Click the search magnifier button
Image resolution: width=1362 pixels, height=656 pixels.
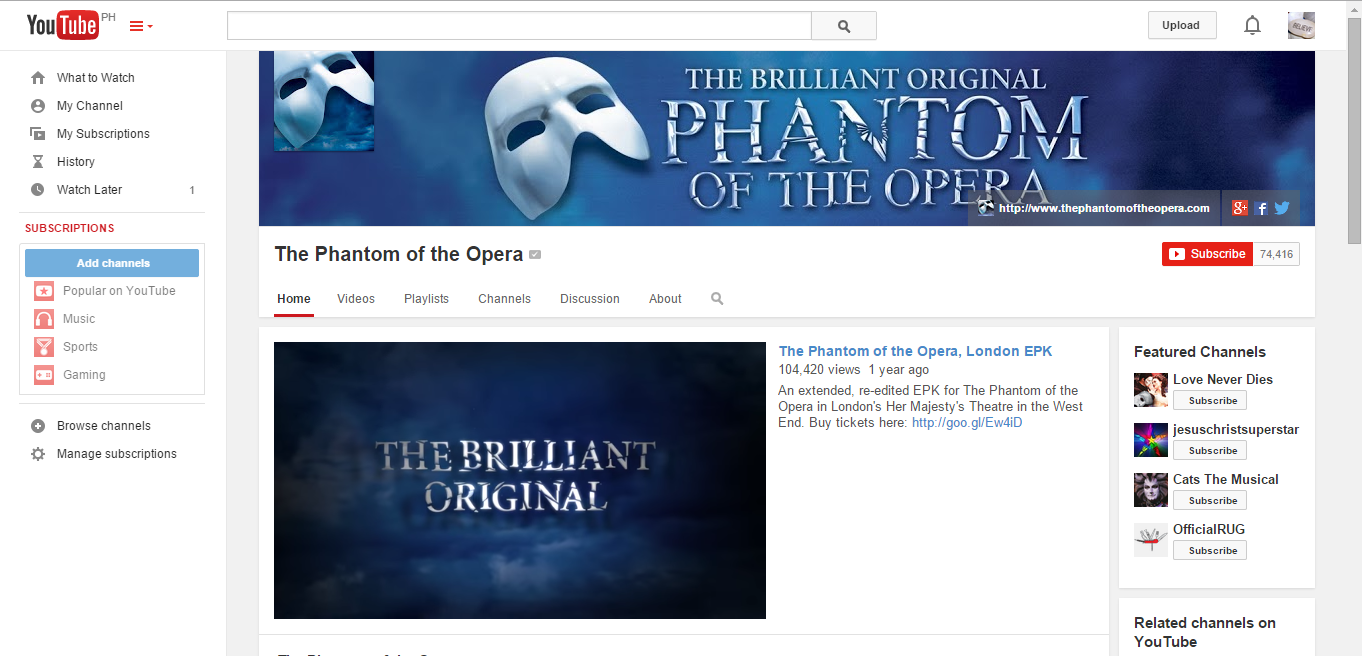pos(844,26)
